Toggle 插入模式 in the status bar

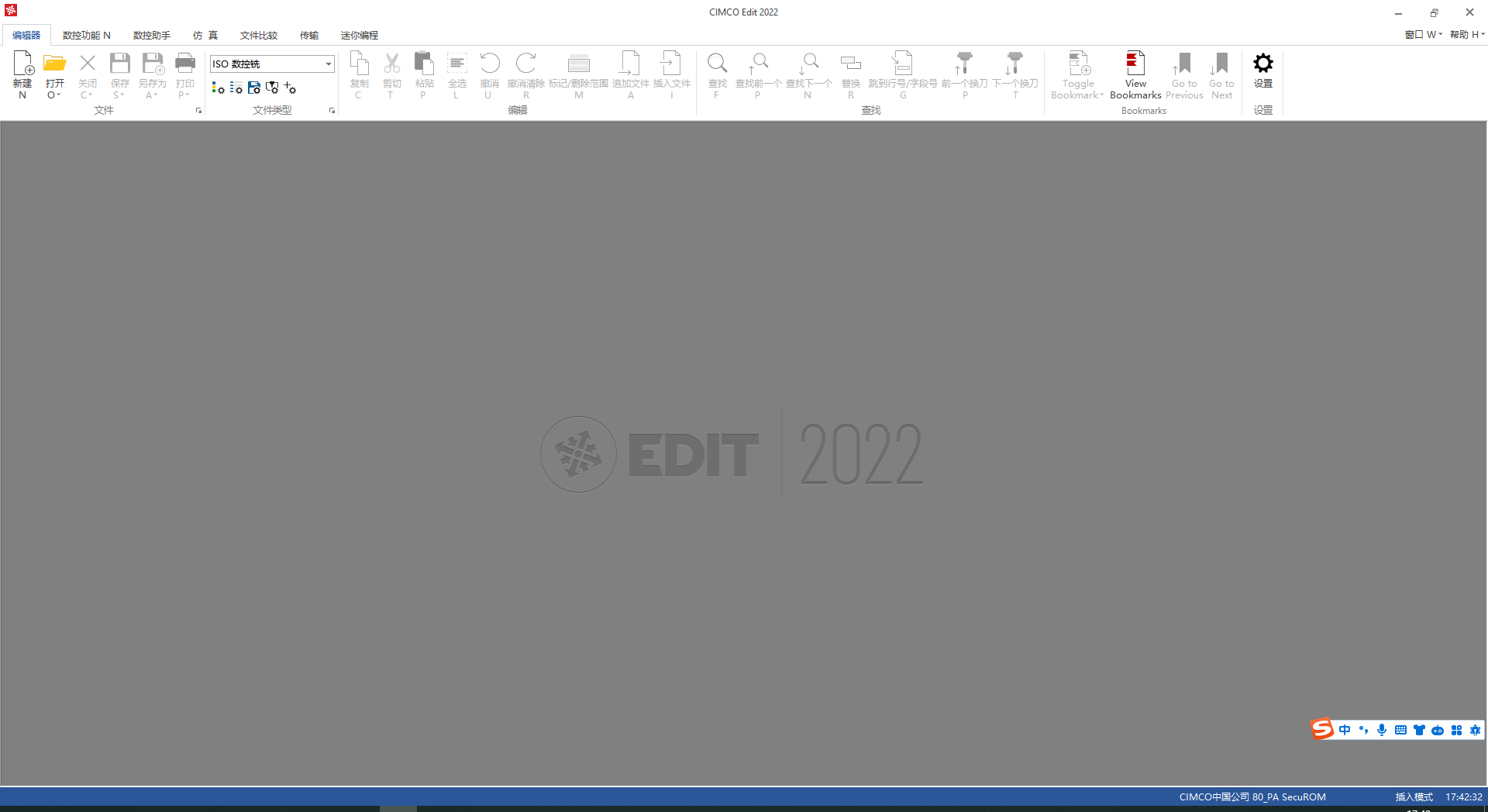tap(1414, 797)
